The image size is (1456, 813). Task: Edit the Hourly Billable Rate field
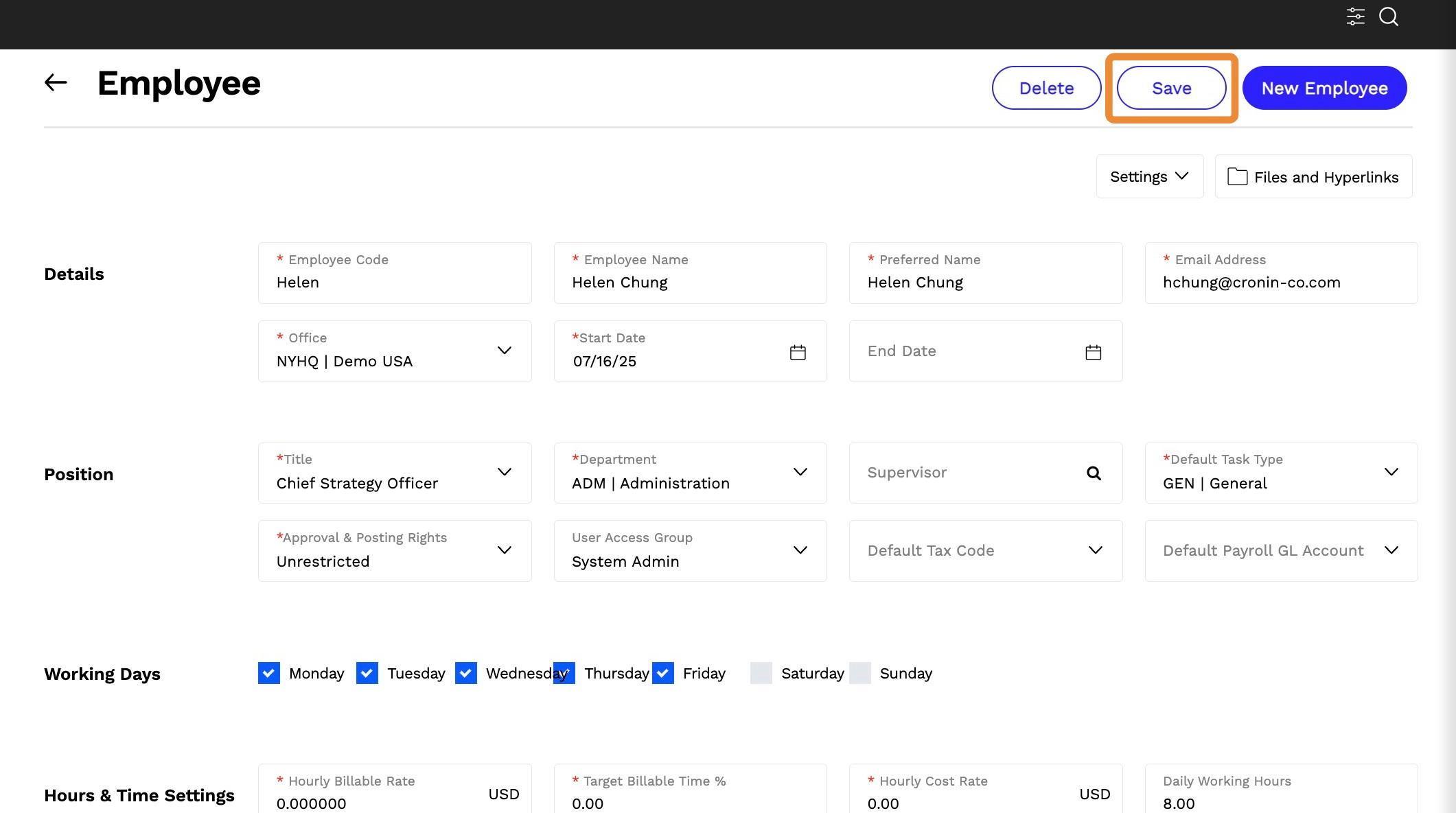coord(395,790)
